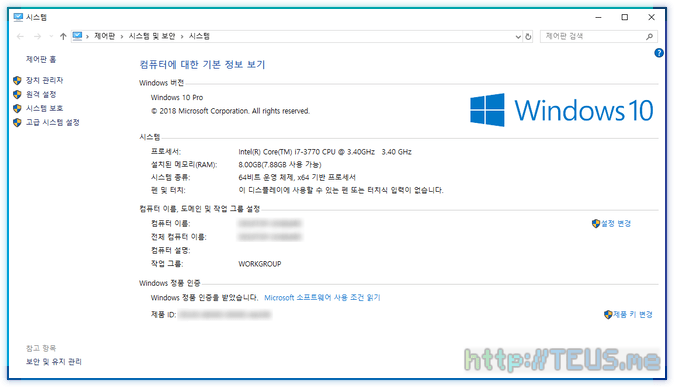The height and width of the screenshot is (387, 674).
Task: Click the search magnifier icon
Action: click(649, 37)
